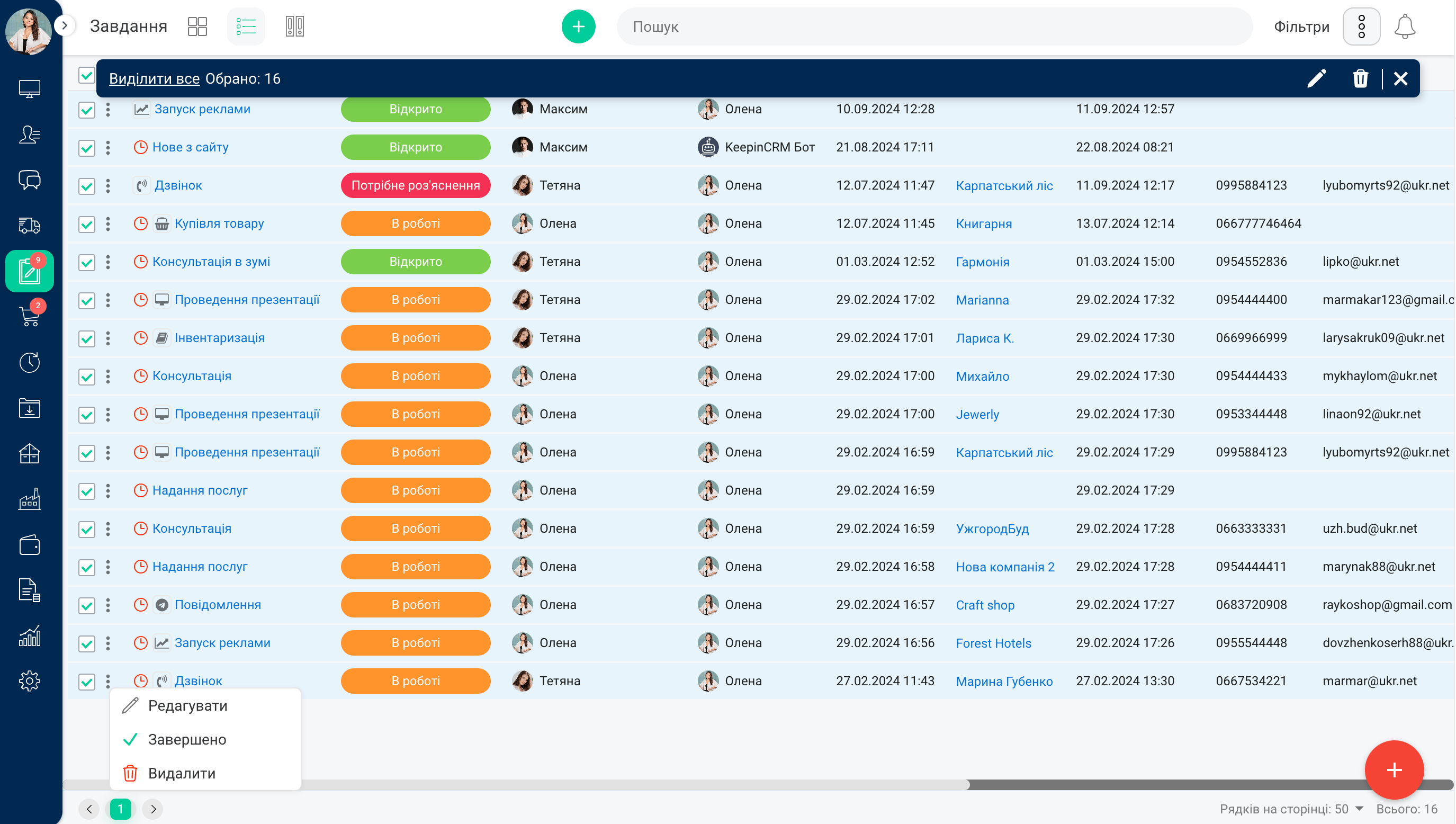Toggle the select-all header checkbox
1456x824 pixels.
click(86, 75)
